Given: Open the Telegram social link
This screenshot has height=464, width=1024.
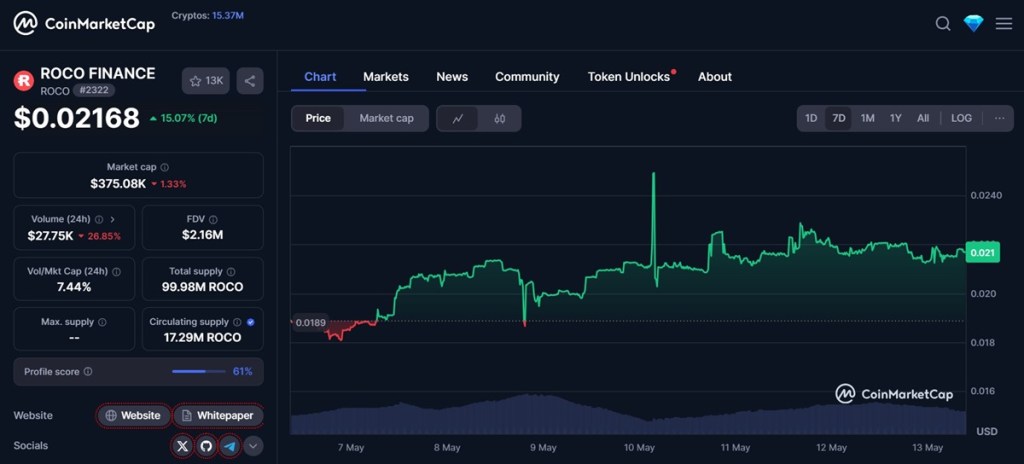Looking at the screenshot, I should pyautogui.click(x=230, y=446).
